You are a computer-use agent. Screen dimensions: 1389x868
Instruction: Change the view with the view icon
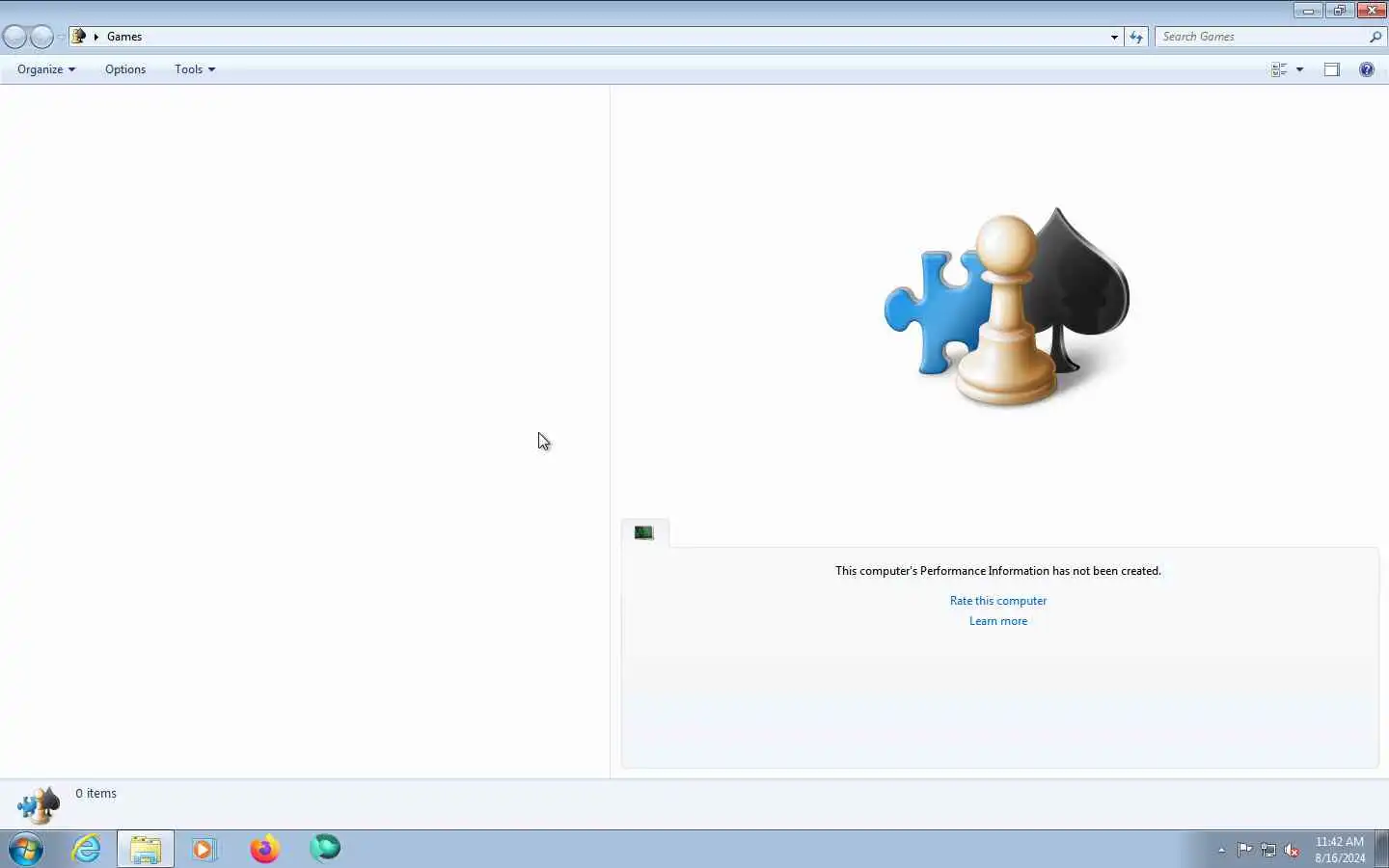[x=1279, y=69]
